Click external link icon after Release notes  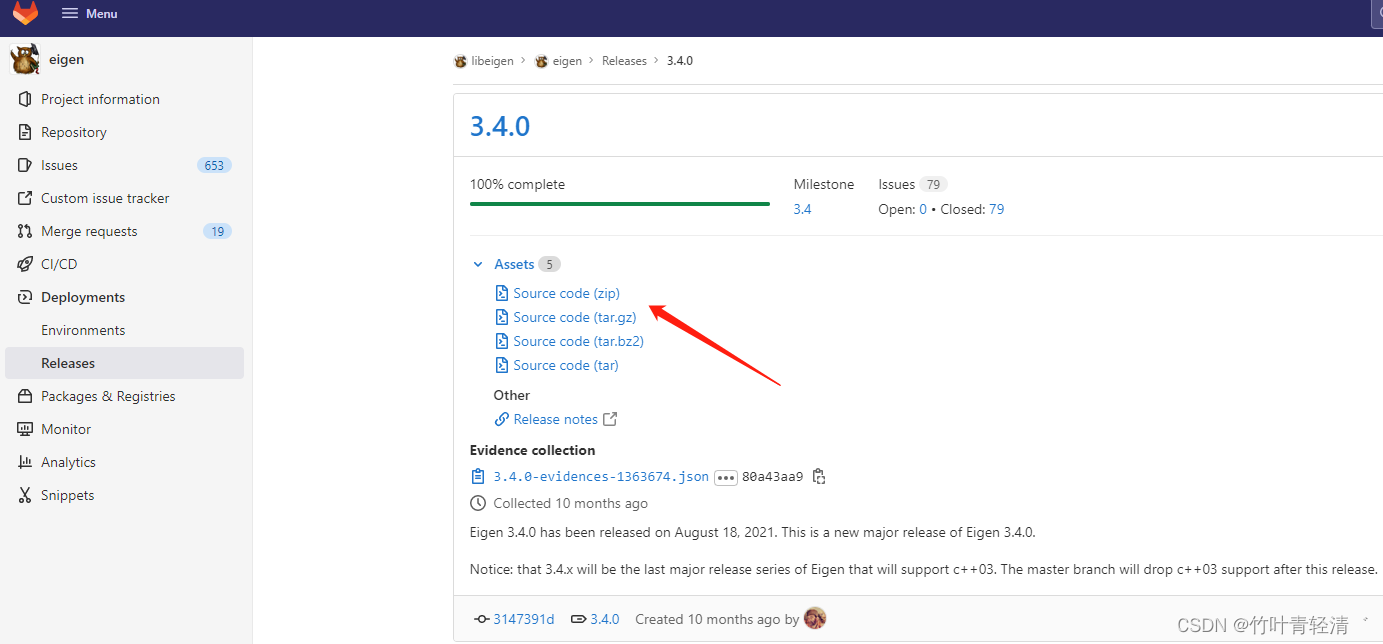[610, 419]
